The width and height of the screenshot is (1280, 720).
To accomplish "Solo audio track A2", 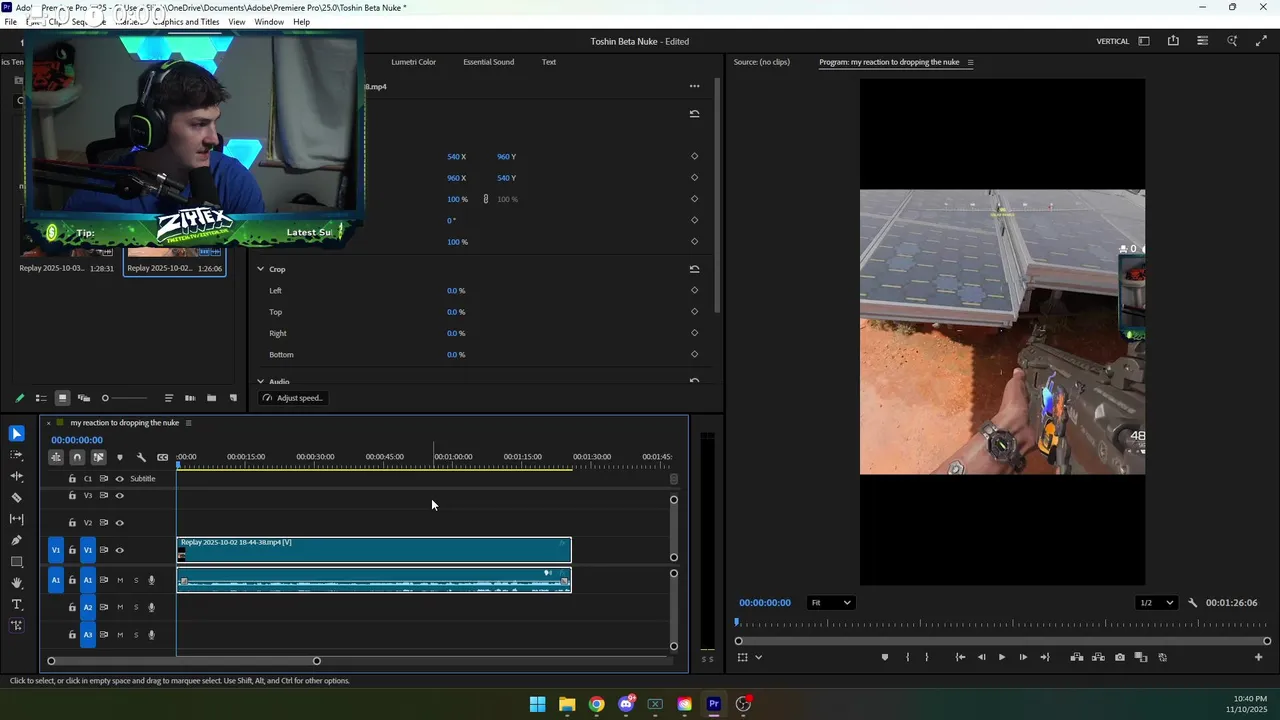I will (x=136, y=607).
